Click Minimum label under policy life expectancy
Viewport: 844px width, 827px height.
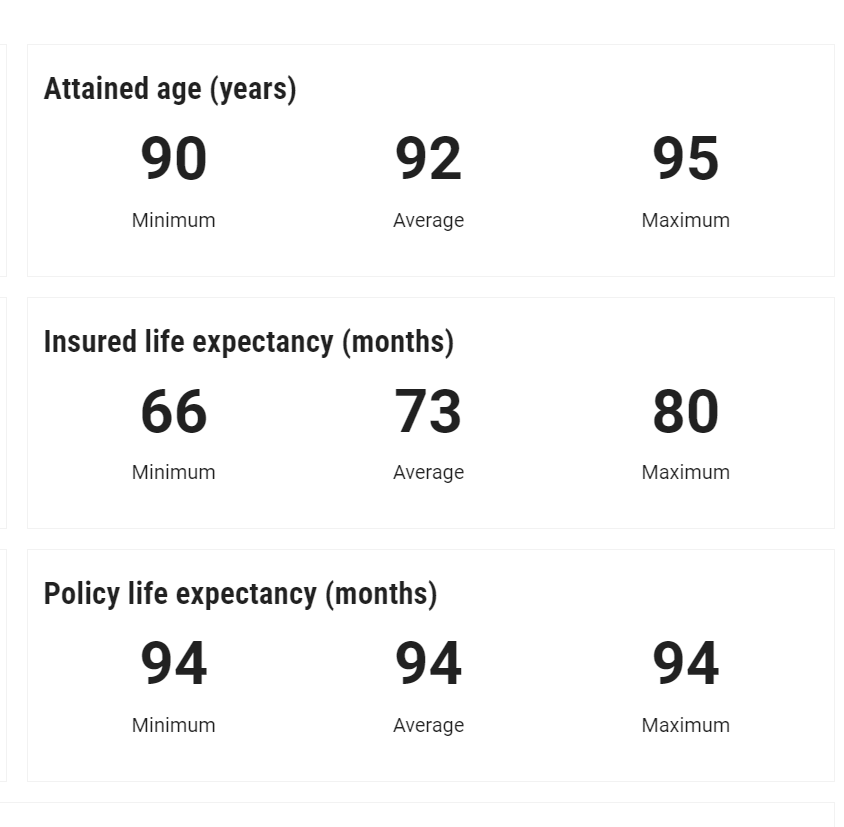click(174, 725)
